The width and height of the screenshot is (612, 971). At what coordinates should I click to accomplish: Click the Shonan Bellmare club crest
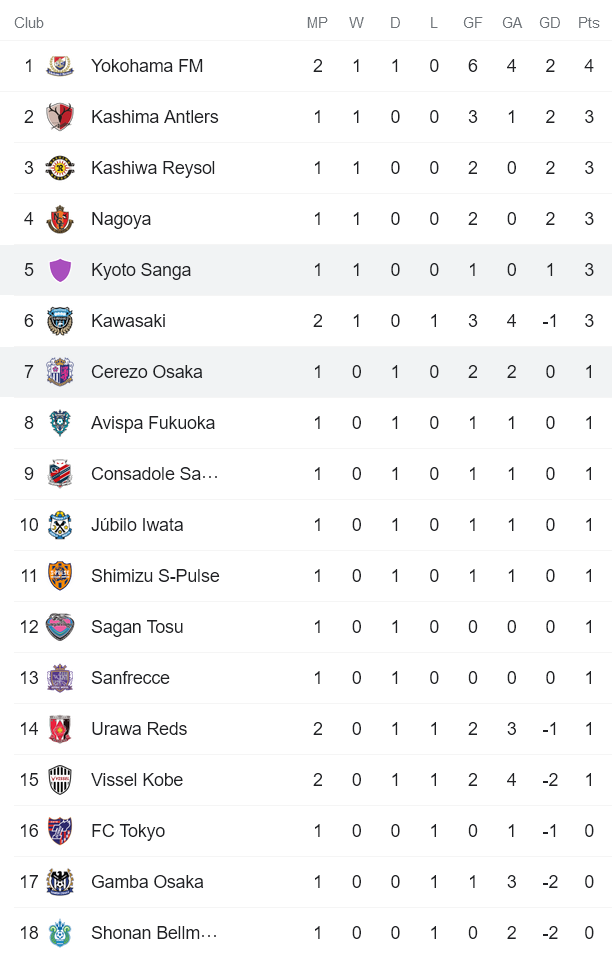[59, 932]
